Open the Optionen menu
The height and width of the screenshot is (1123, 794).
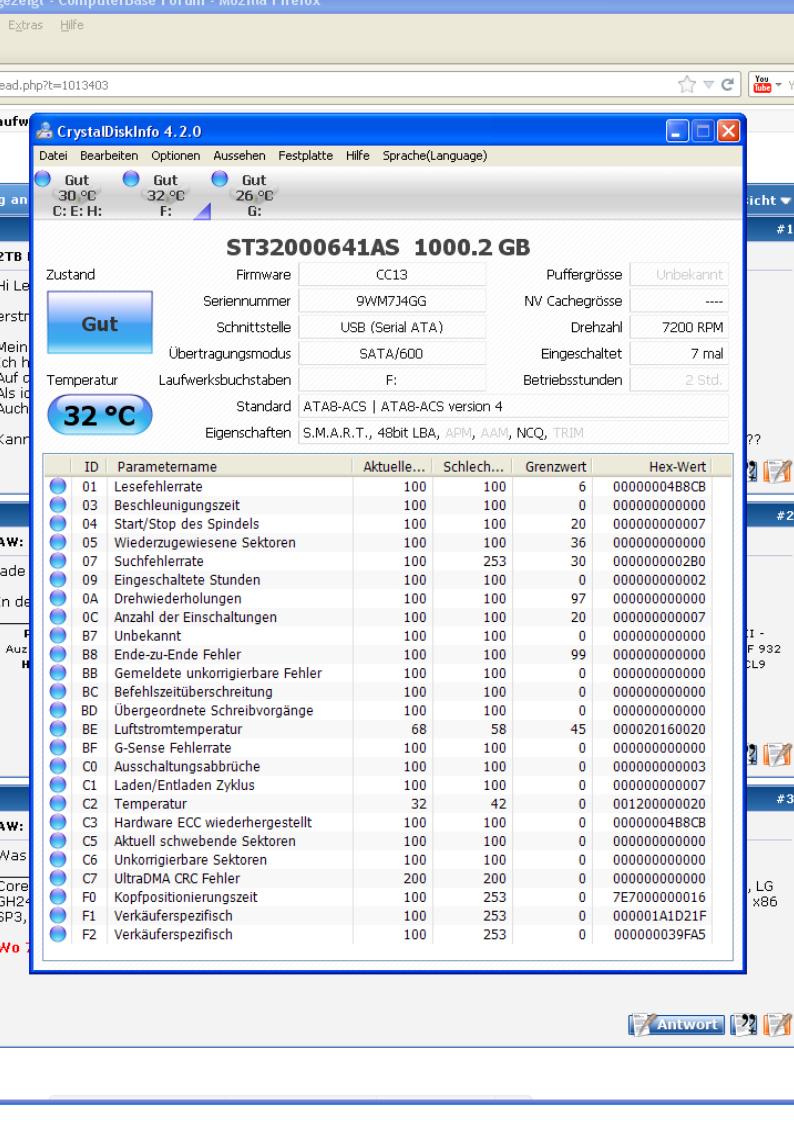(x=175, y=155)
